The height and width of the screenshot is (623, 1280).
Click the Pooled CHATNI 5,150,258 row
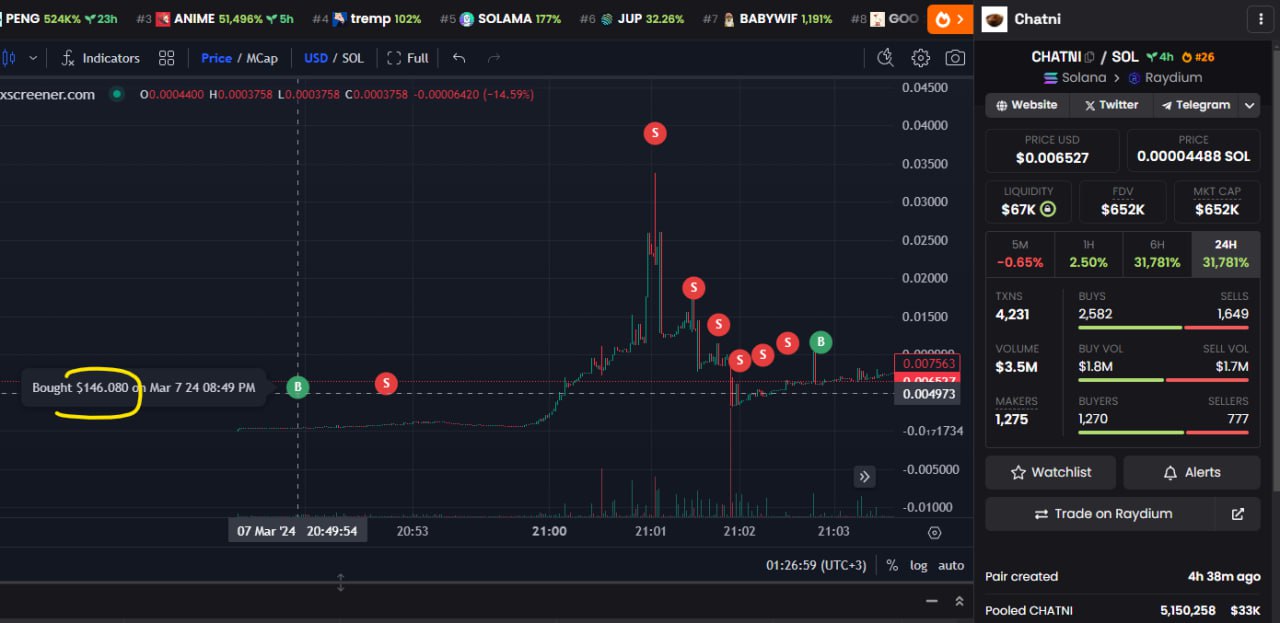coord(1123,610)
